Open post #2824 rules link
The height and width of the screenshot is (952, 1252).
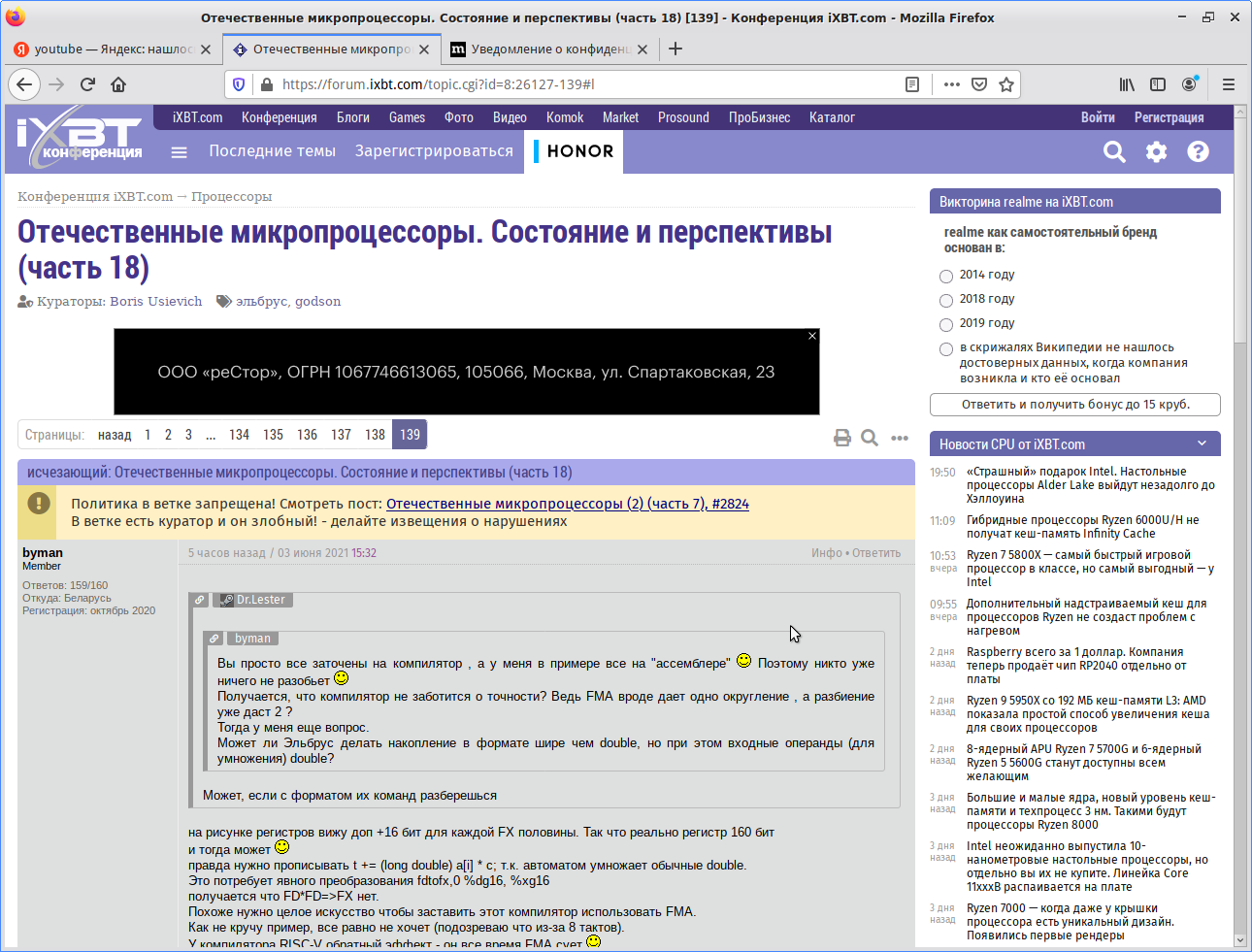coord(568,504)
